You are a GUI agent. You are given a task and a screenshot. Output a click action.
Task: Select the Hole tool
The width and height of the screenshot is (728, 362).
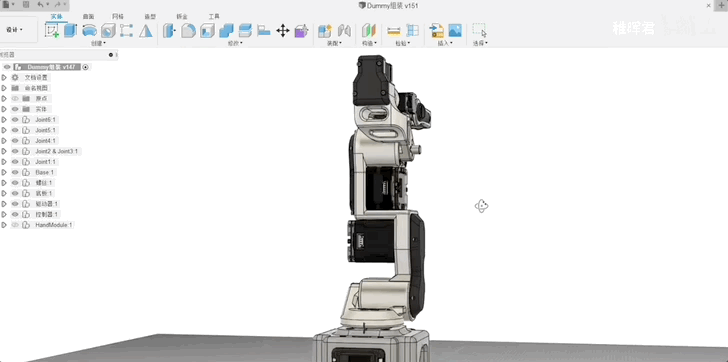point(108,31)
